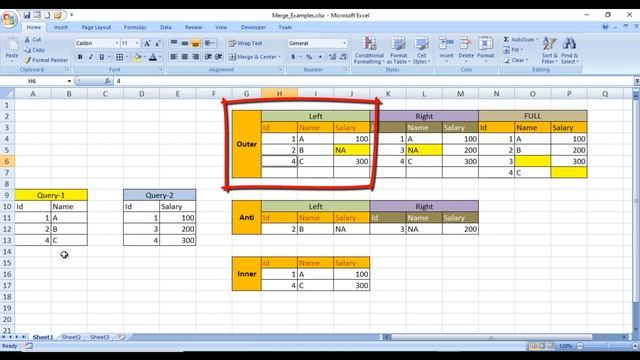Apply the yellow fill color
640x360 pixels.
(137, 57)
